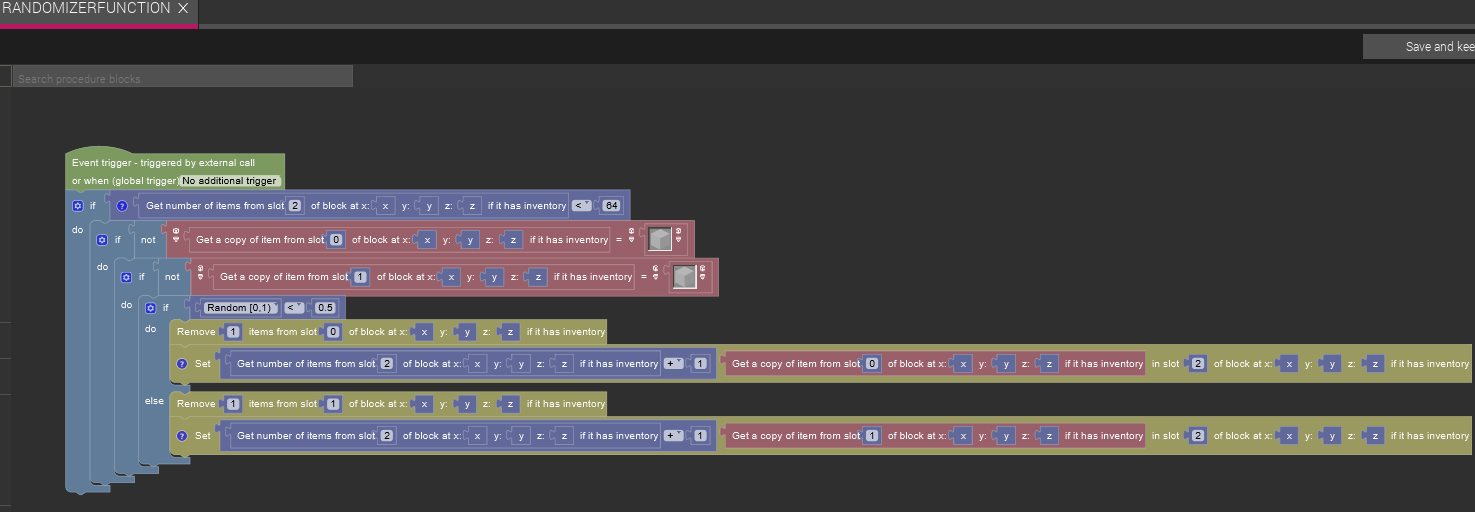1475x512 pixels.
Task: Focus the Search procedure blocks field
Action: pos(183,78)
